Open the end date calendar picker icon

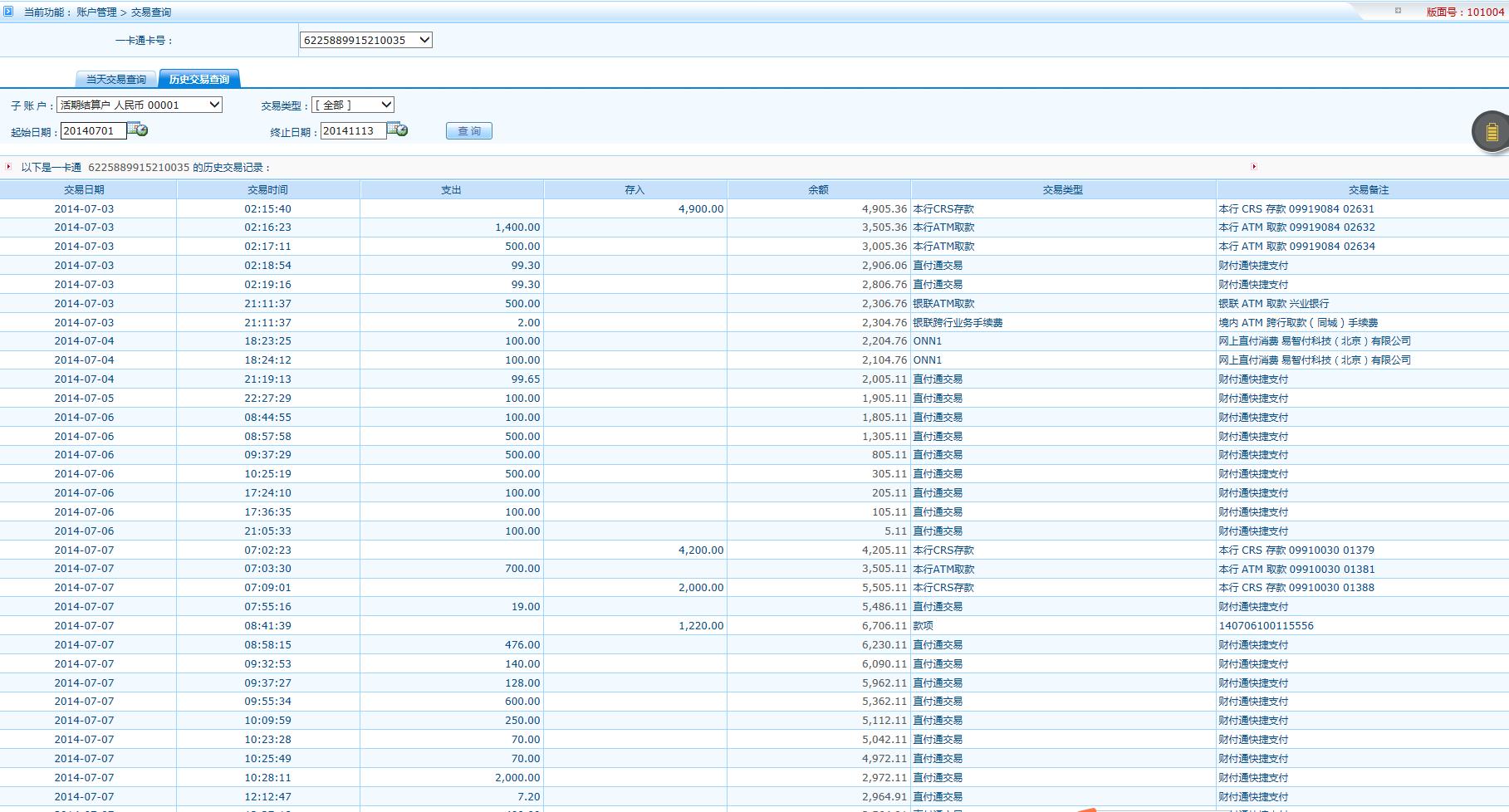(398, 130)
